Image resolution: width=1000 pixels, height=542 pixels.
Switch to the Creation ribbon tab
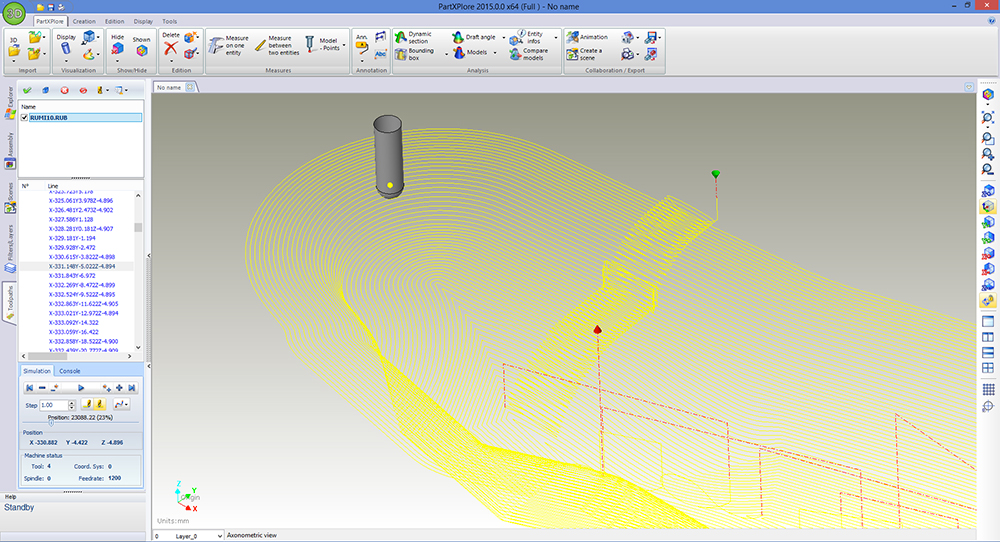84,21
